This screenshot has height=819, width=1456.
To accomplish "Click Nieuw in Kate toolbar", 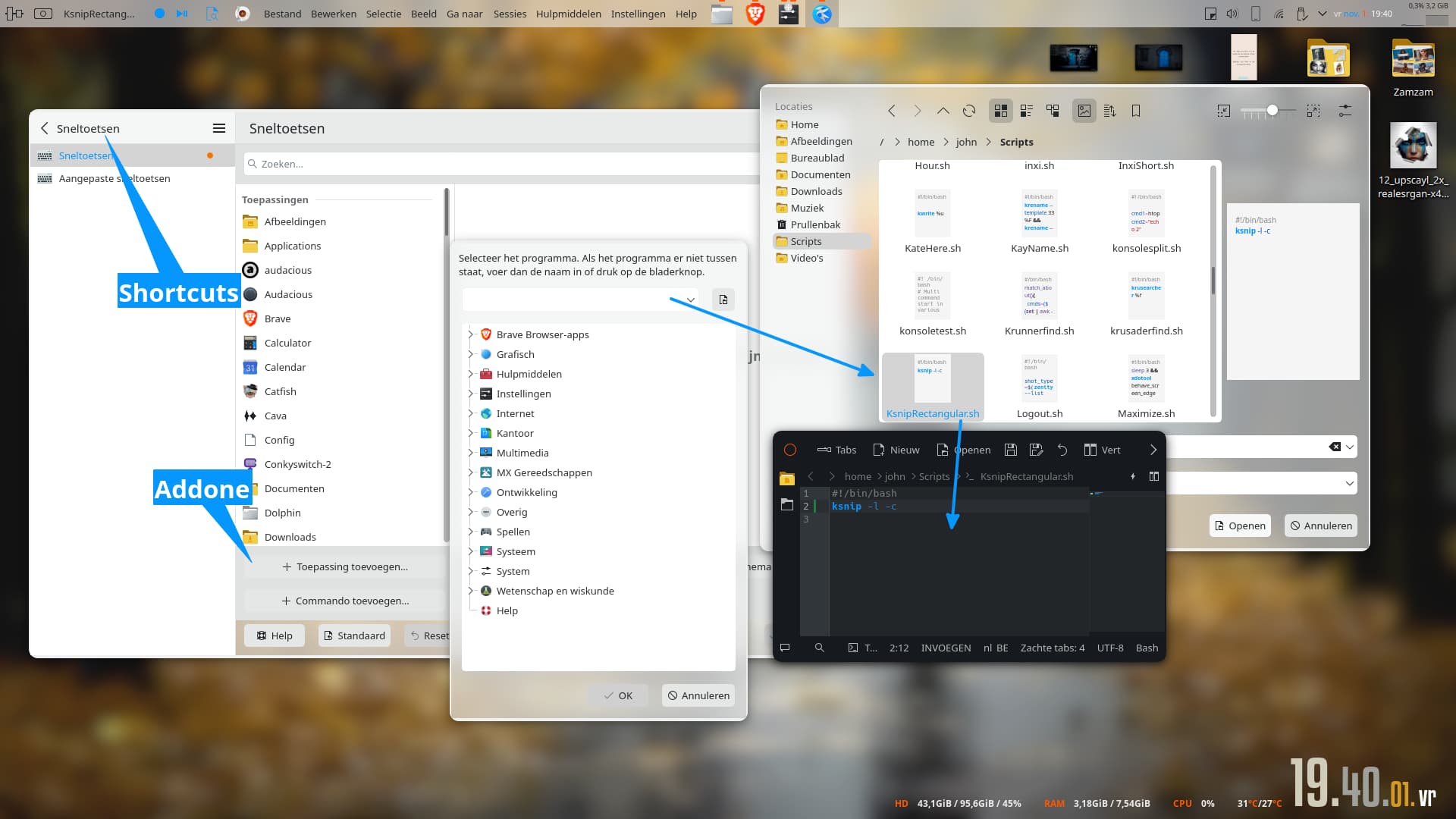I will (896, 450).
